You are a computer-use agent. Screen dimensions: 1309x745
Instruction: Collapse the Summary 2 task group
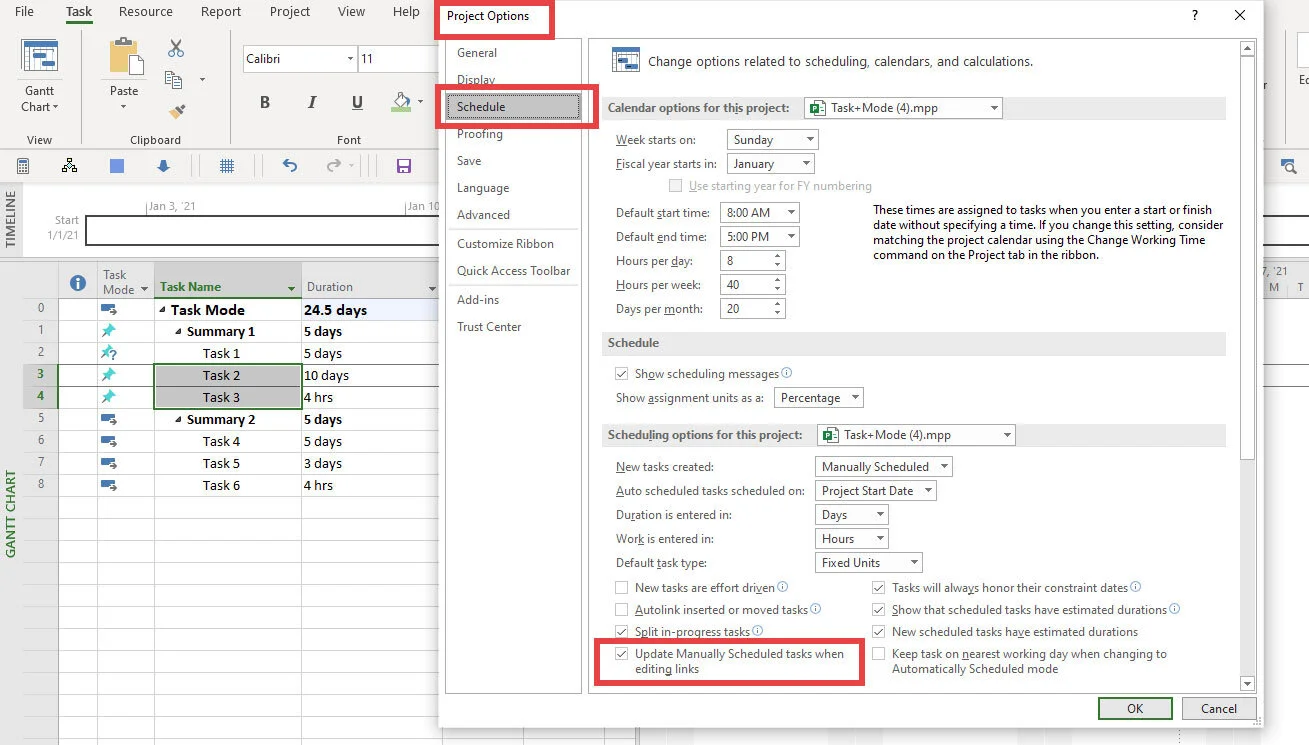tap(178, 420)
